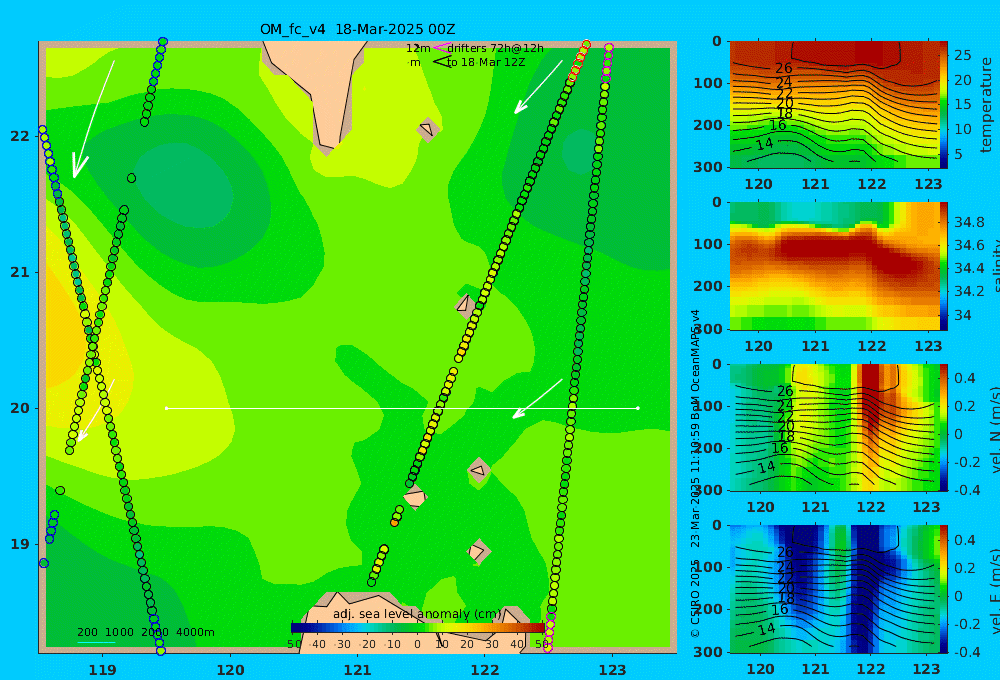Click the 25 tick on temperature colorbar

962,55
